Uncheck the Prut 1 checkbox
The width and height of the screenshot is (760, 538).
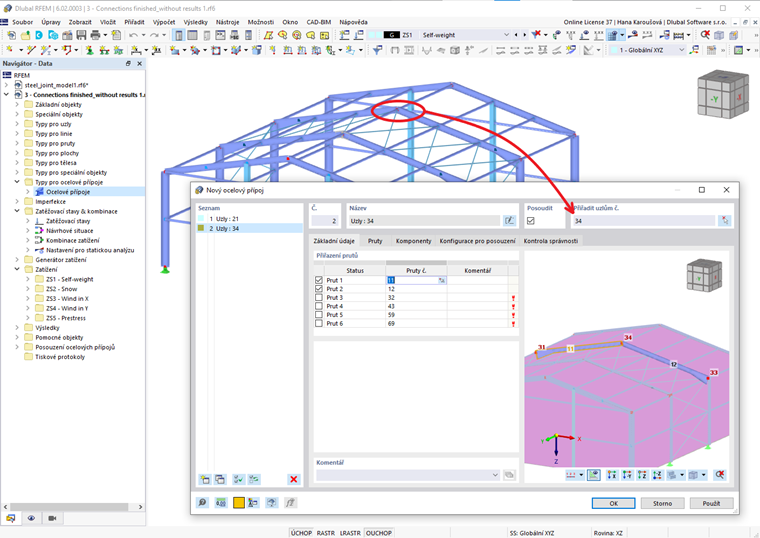click(x=318, y=280)
